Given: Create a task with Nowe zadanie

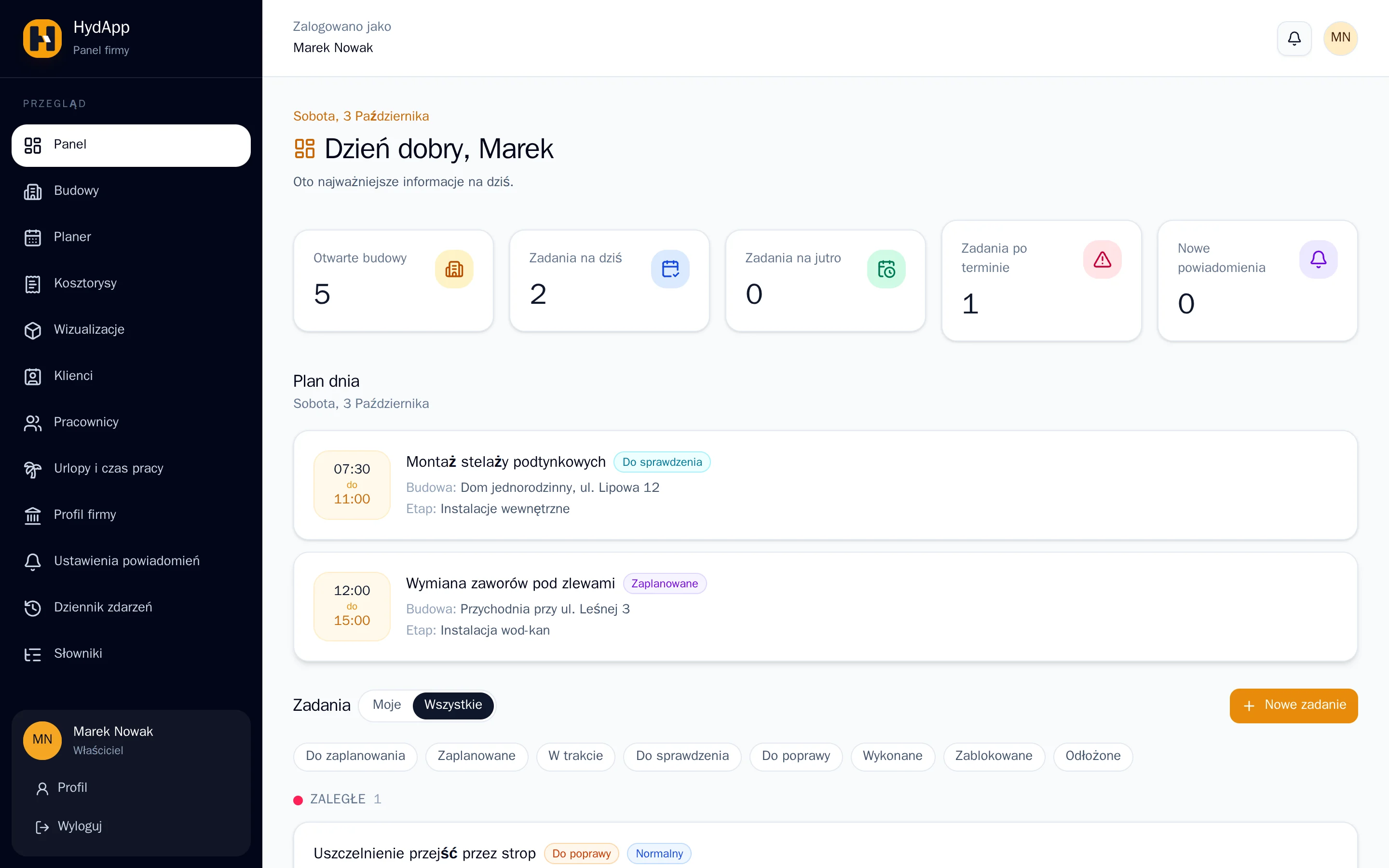Looking at the screenshot, I should 1293,705.
